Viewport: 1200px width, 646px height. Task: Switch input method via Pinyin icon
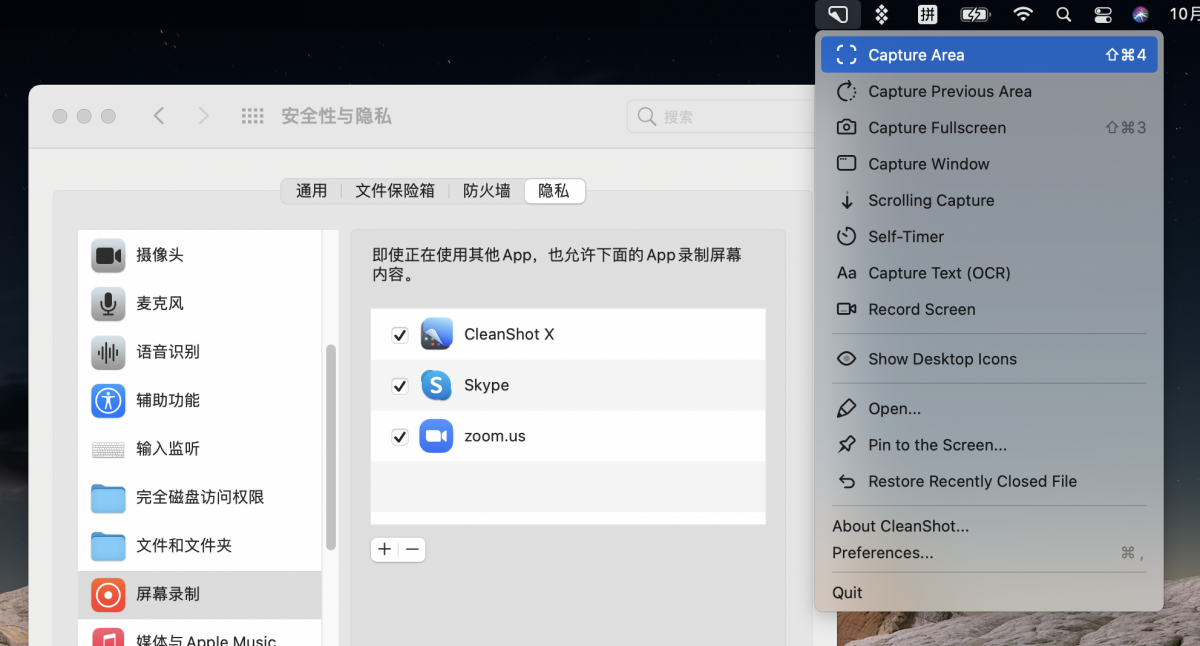[x=928, y=14]
